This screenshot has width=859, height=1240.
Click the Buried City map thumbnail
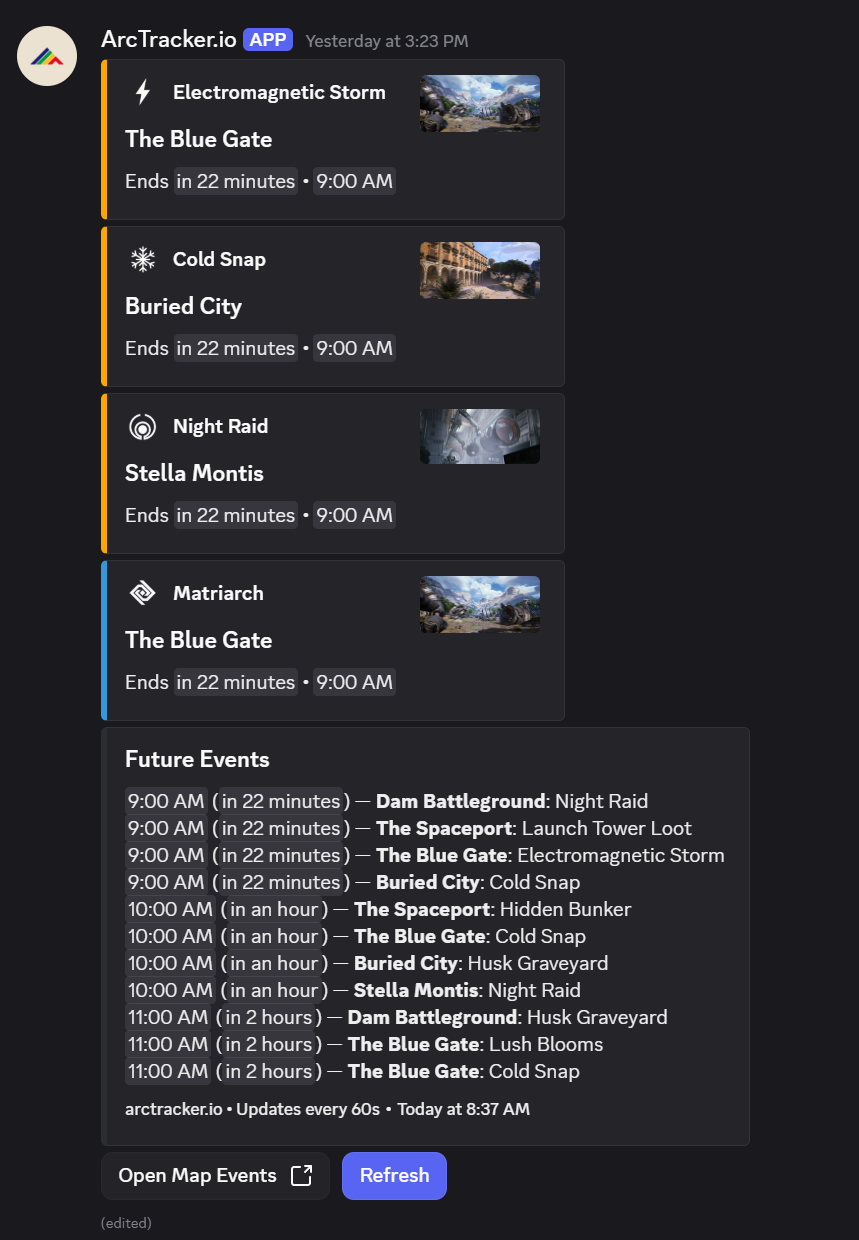479,270
